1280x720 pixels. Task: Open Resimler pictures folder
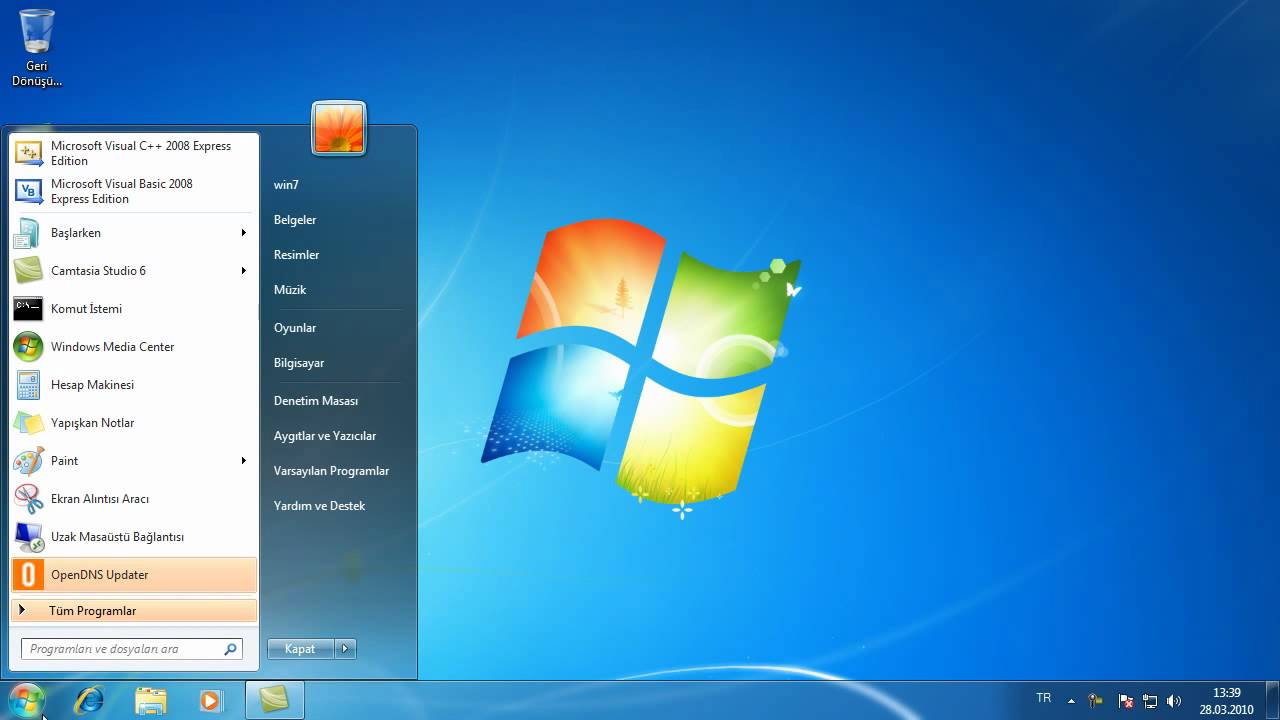[x=297, y=255]
